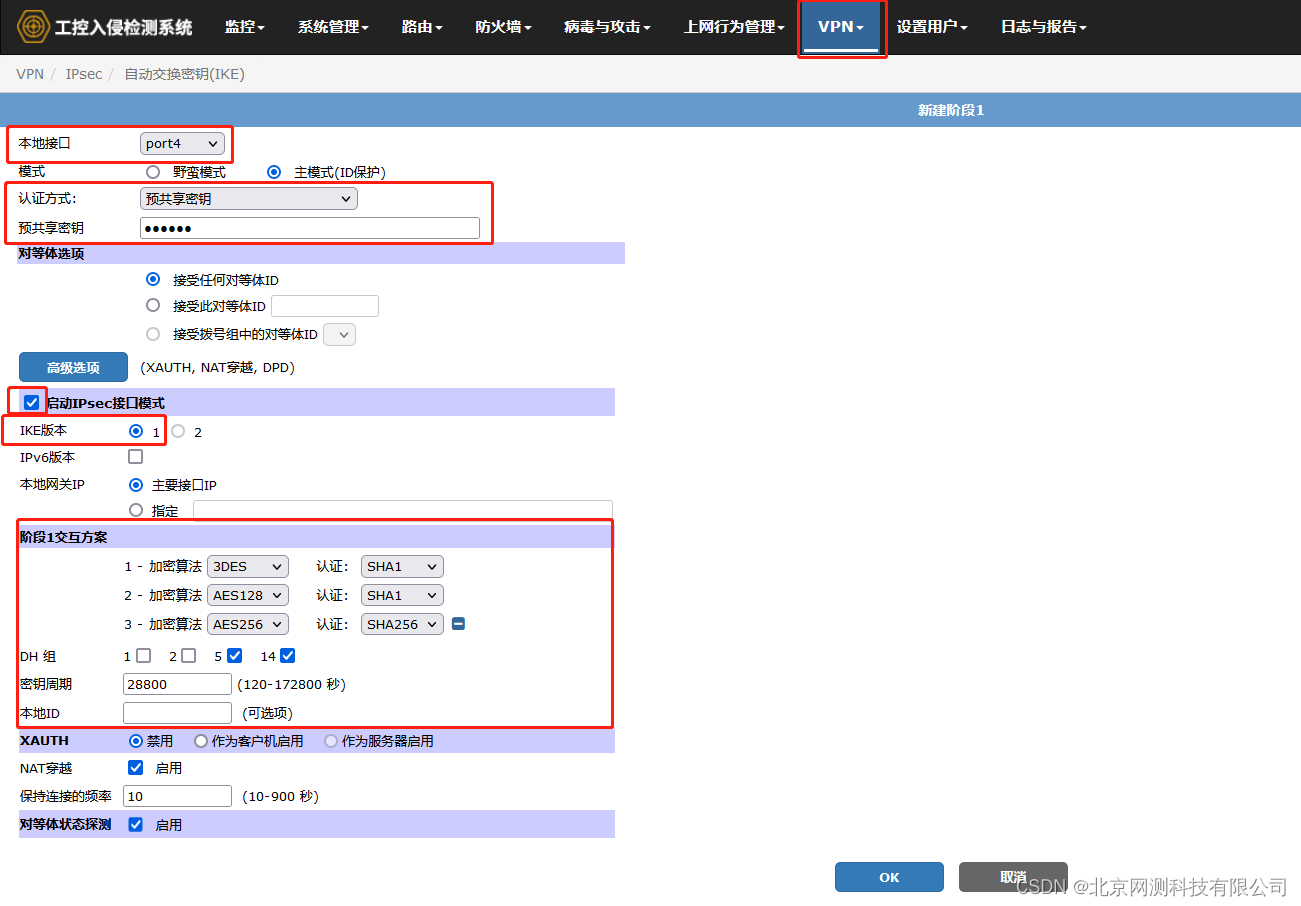This screenshot has width=1301, height=906.
Task: Click the 保持连接的频率 field
Action: [177, 796]
